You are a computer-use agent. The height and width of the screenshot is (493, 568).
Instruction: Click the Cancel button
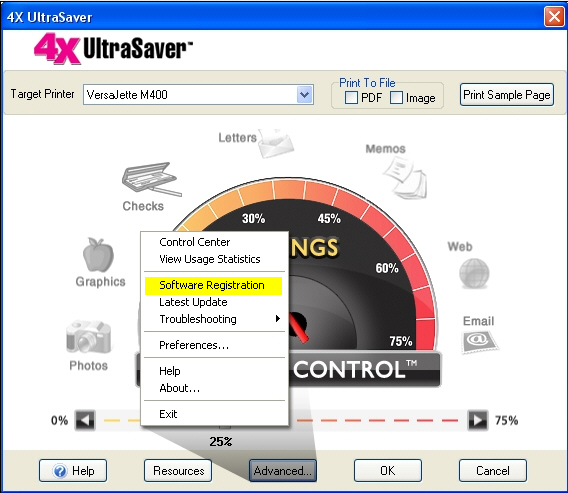click(493, 471)
